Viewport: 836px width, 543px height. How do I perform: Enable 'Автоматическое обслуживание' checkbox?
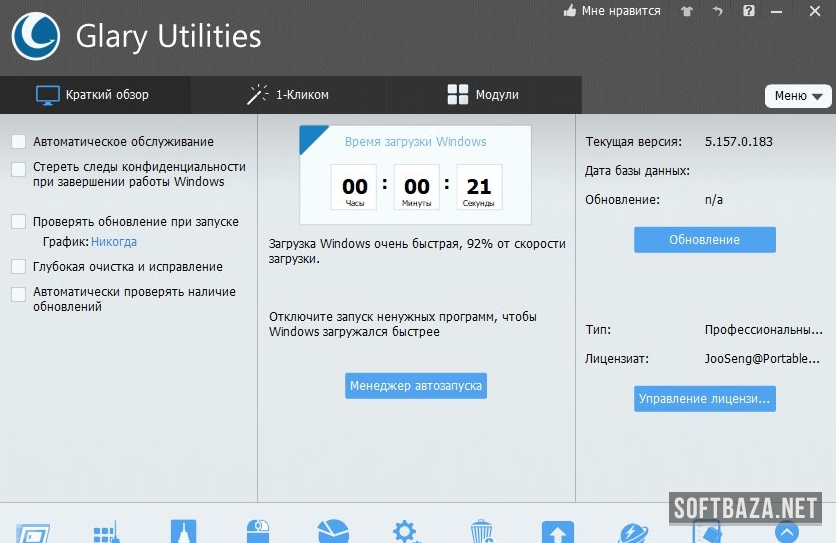(x=19, y=142)
